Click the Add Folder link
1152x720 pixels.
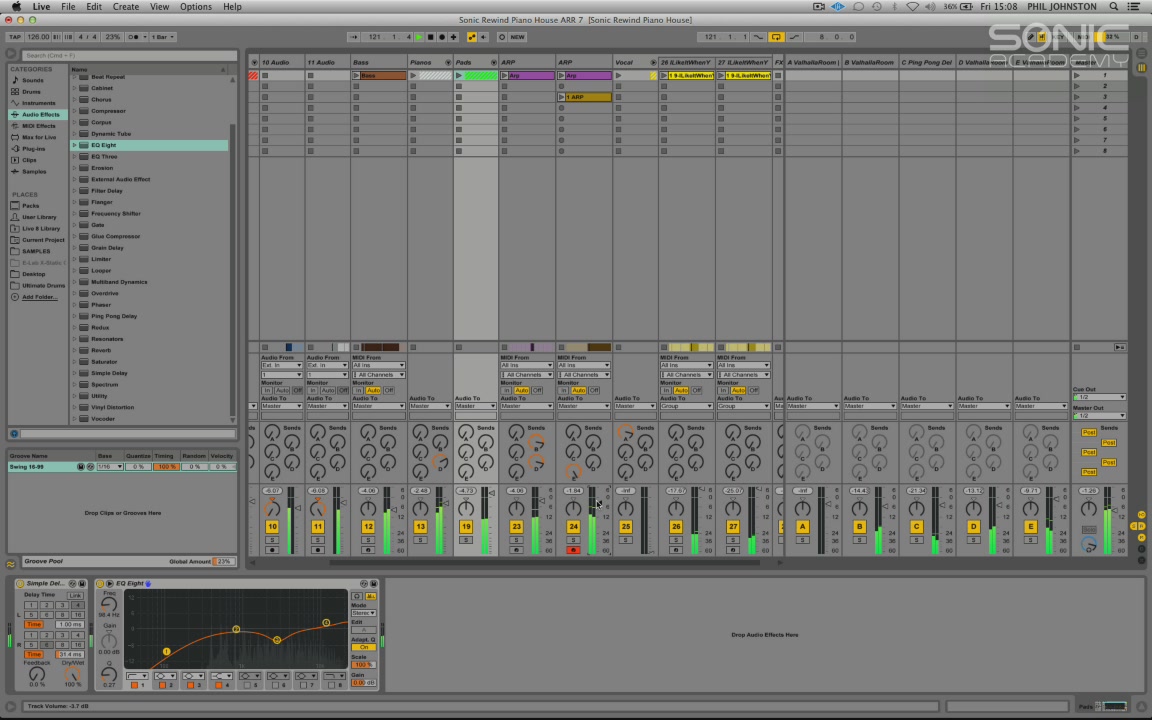coord(39,297)
